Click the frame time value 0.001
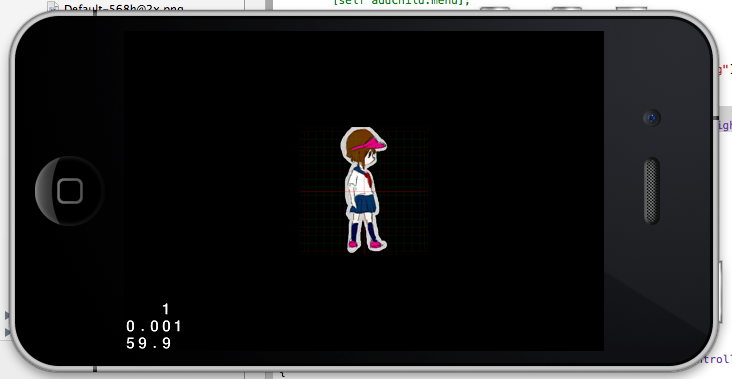The height and width of the screenshot is (379, 732). 154,326
